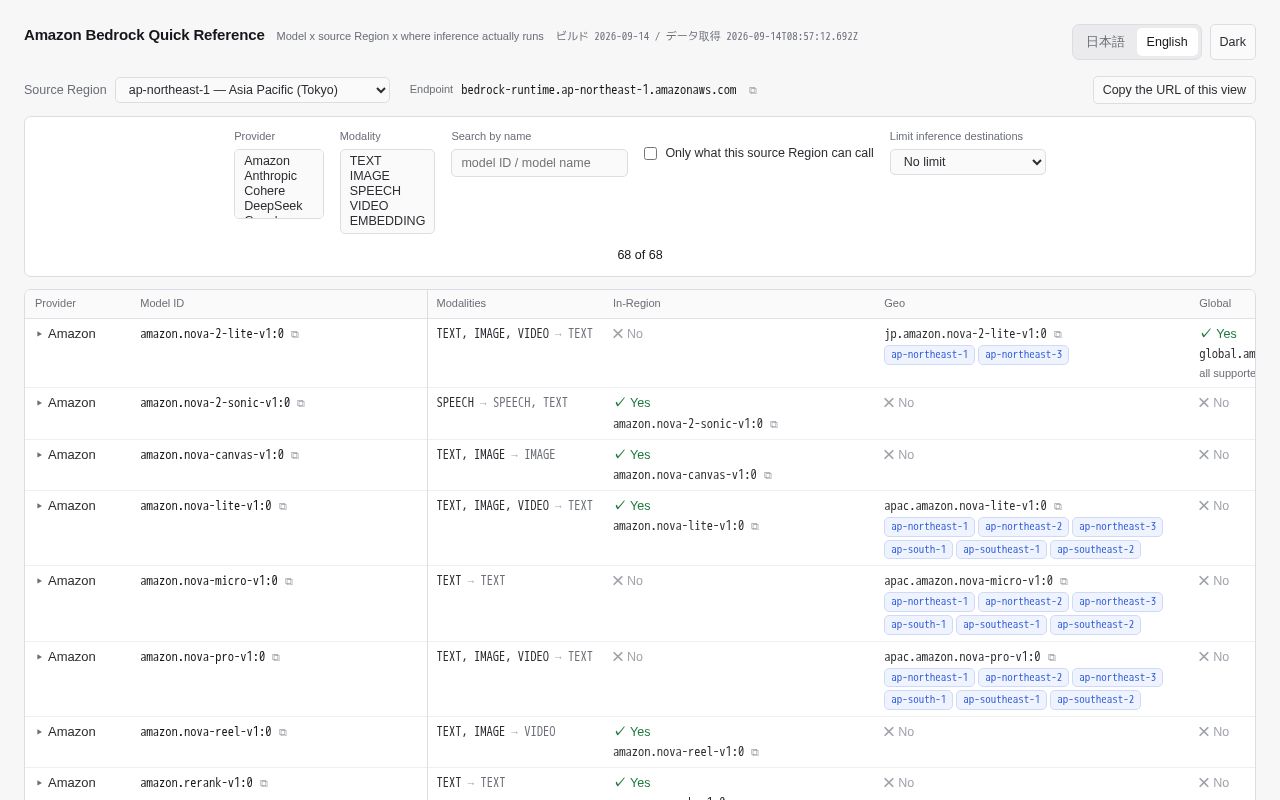
Task: Expand the amazon.nova-pro-v1:0 row
Action: point(40,657)
